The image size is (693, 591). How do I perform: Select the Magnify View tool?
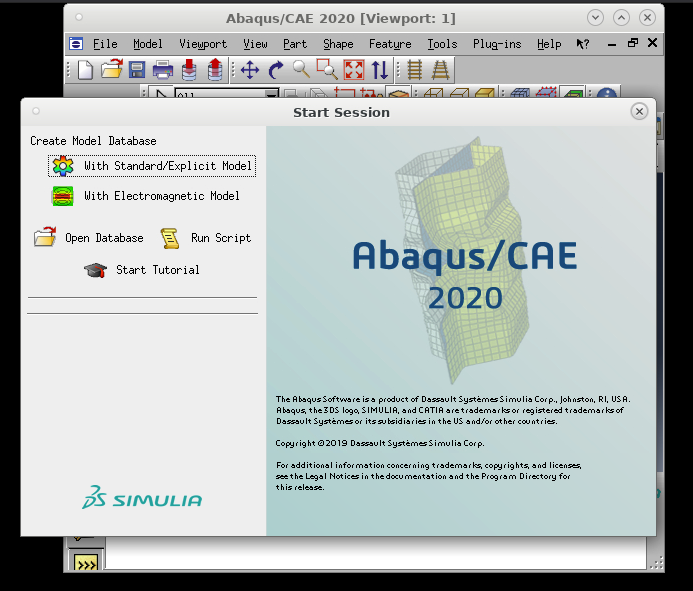301,69
